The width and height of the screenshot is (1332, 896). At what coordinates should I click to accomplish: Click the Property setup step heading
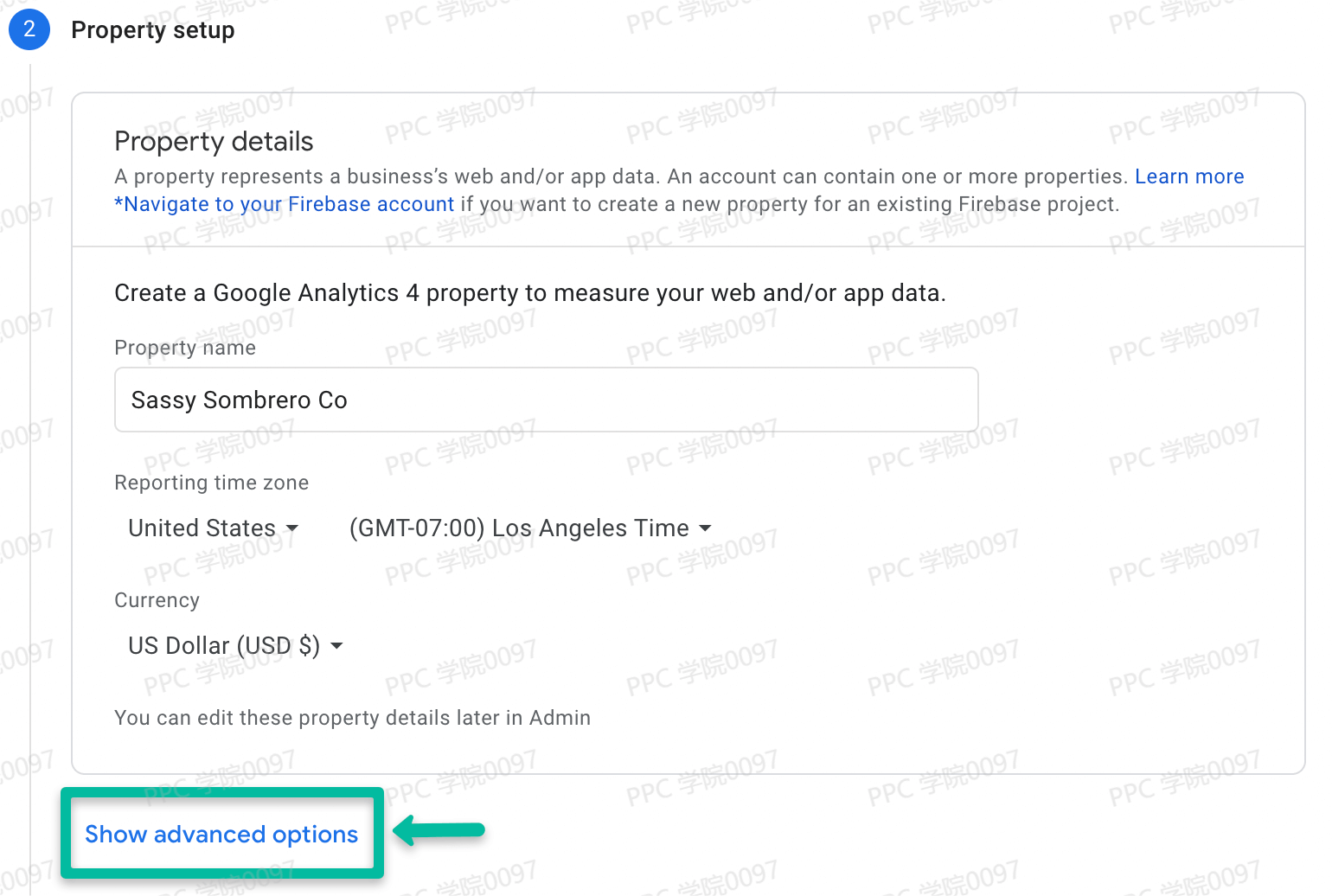(x=152, y=30)
